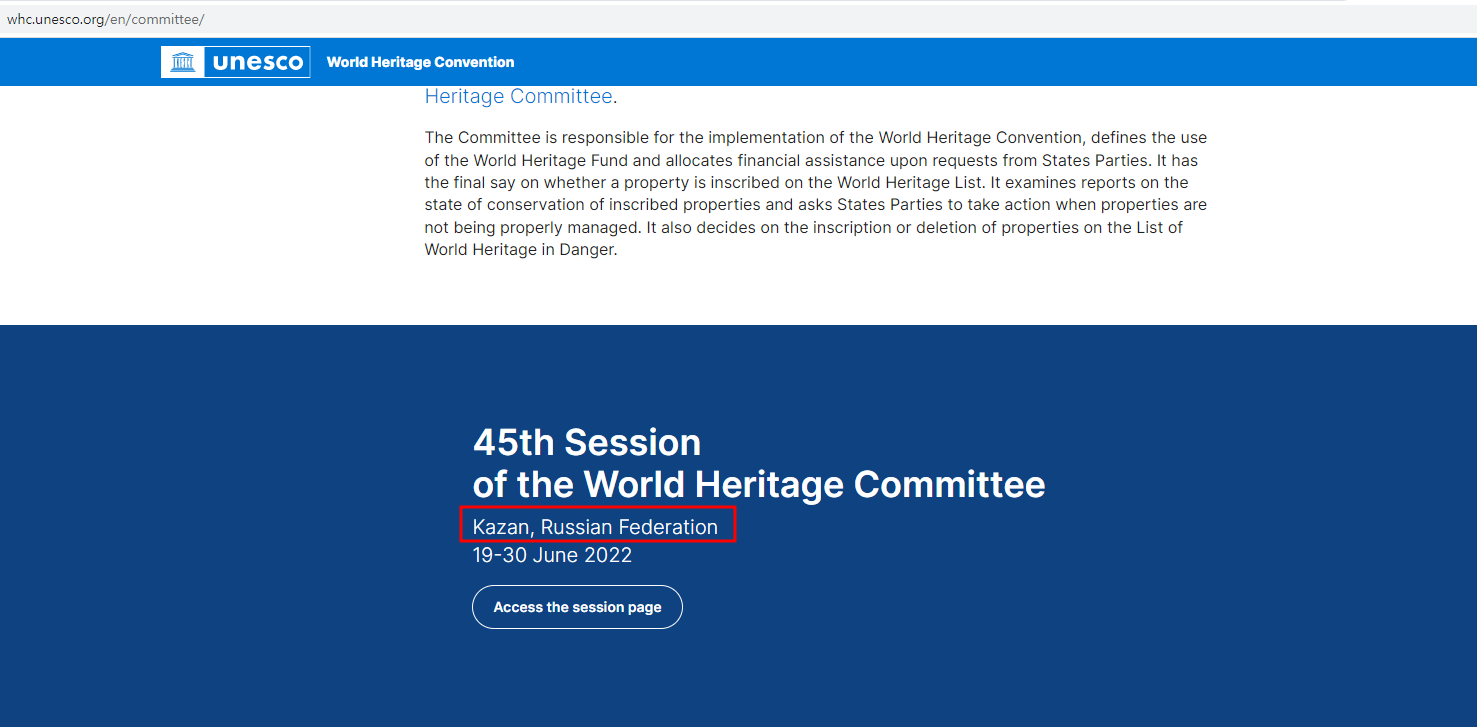
Task: Open the World Heritage Convention header link
Action: tap(420, 62)
